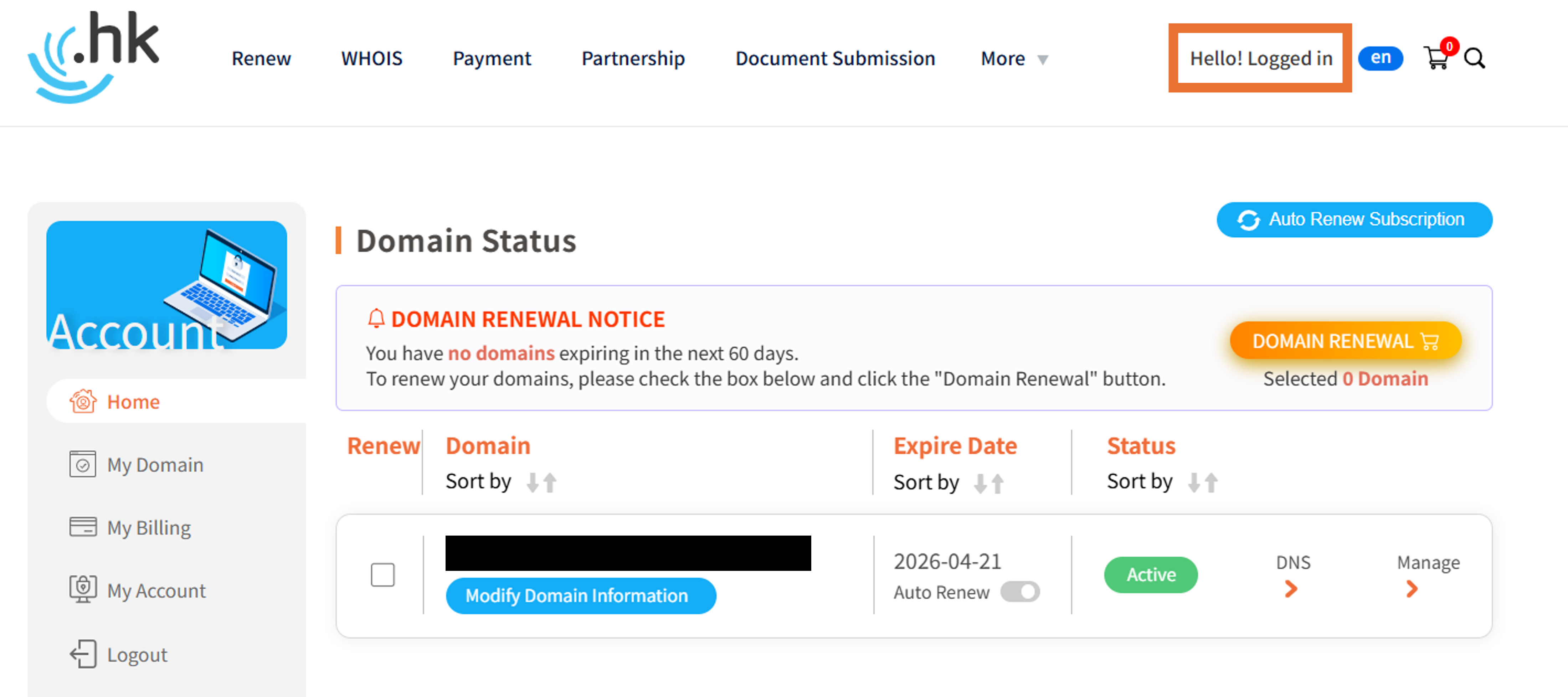This screenshot has height=697, width=1568.
Task: Expand the Manage arrow chevron
Action: [1412, 589]
